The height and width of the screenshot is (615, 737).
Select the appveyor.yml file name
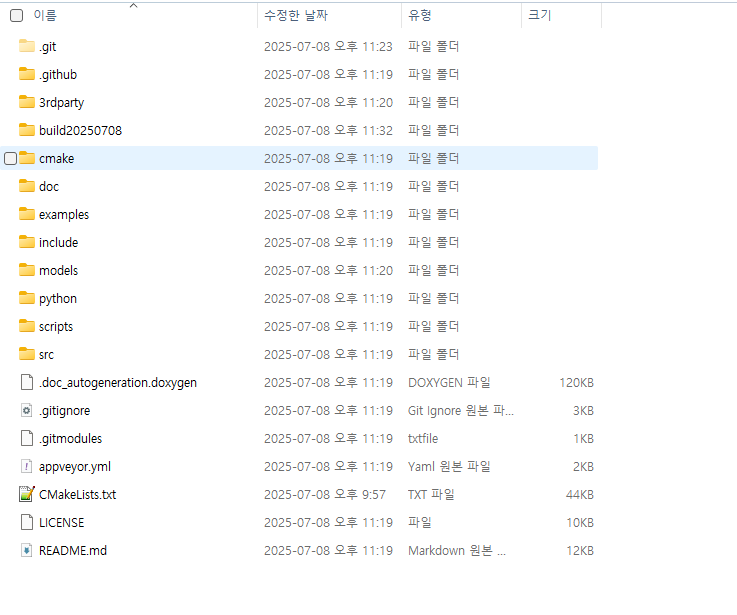point(75,467)
